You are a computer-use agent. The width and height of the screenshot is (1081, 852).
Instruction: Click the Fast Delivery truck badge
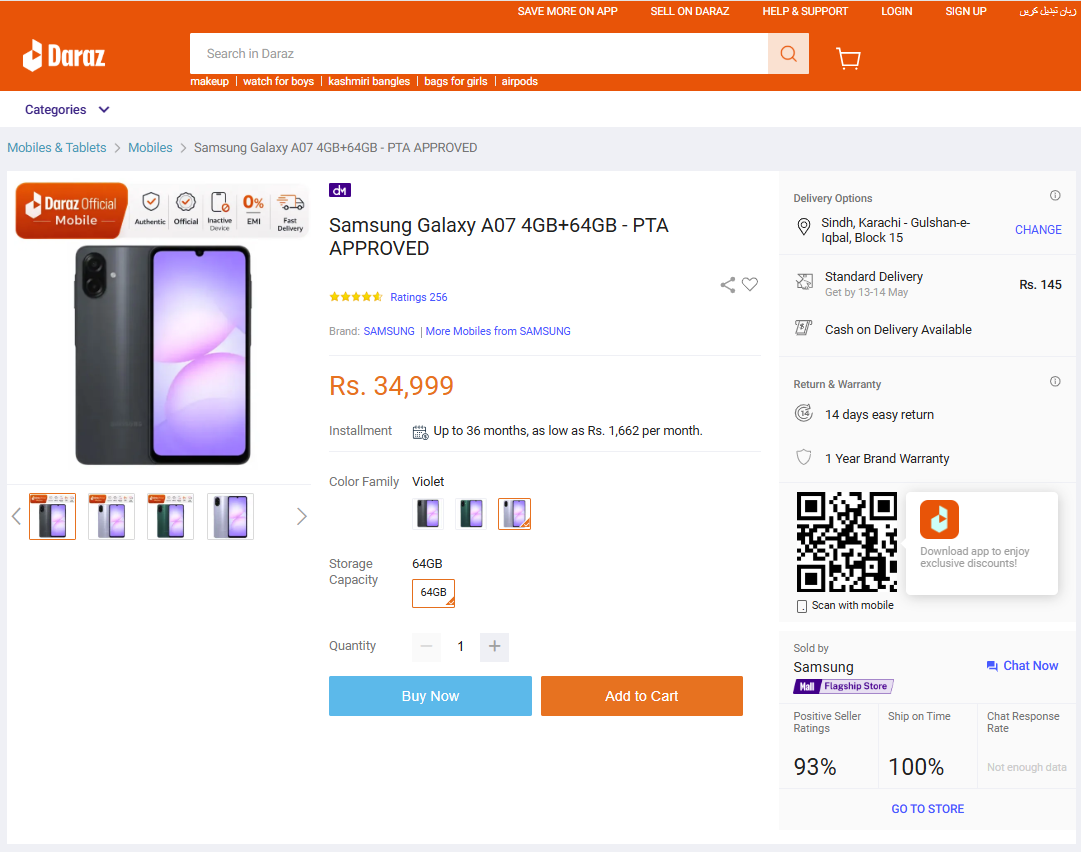[x=290, y=212]
